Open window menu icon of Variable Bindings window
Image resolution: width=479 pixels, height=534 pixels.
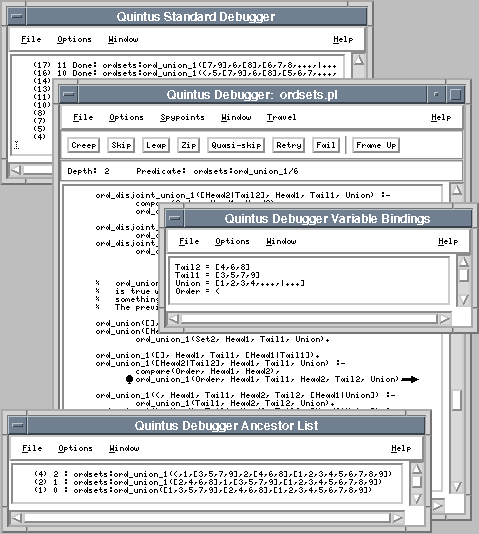point(175,218)
